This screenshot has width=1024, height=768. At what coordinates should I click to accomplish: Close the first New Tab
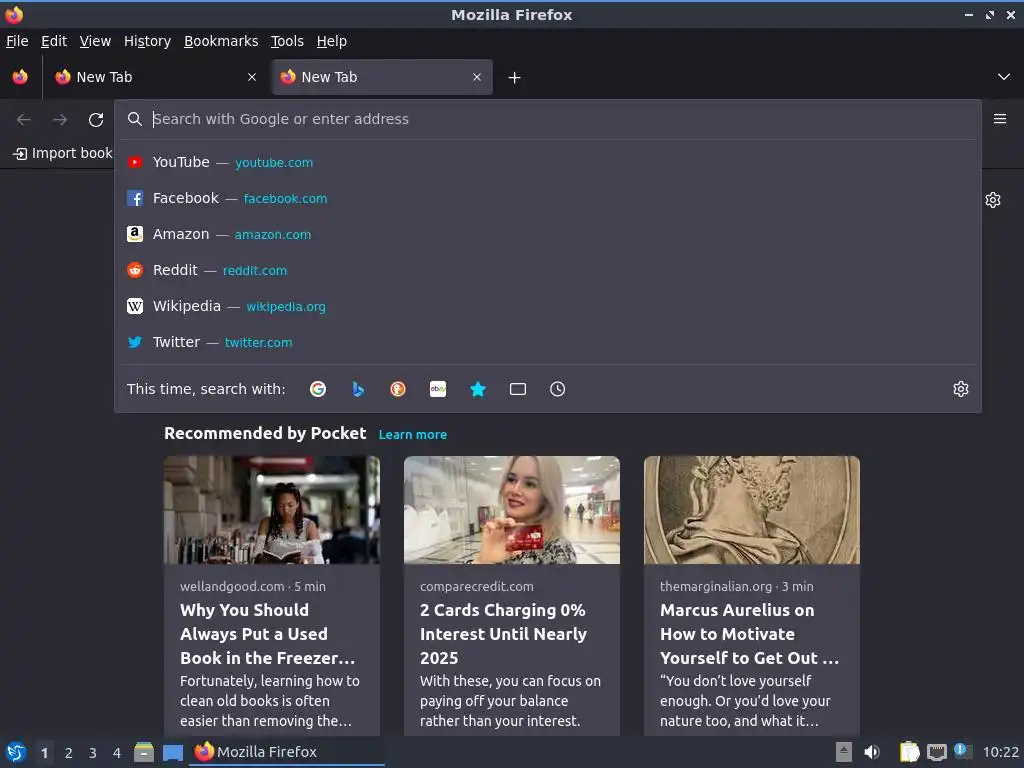point(252,77)
